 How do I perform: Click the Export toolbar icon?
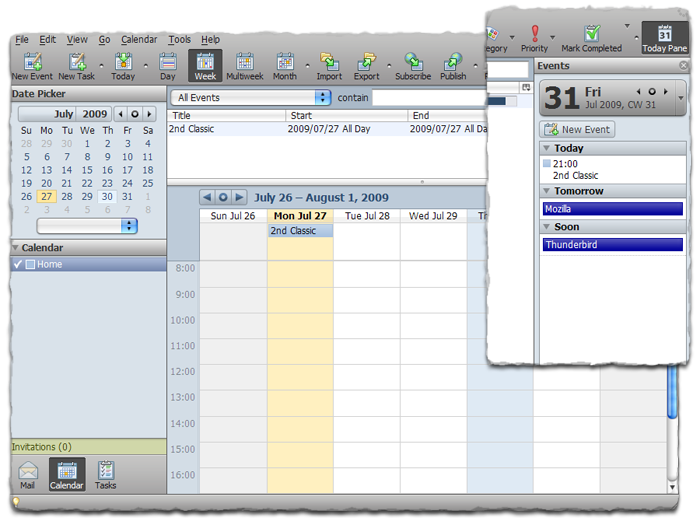click(367, 66)
